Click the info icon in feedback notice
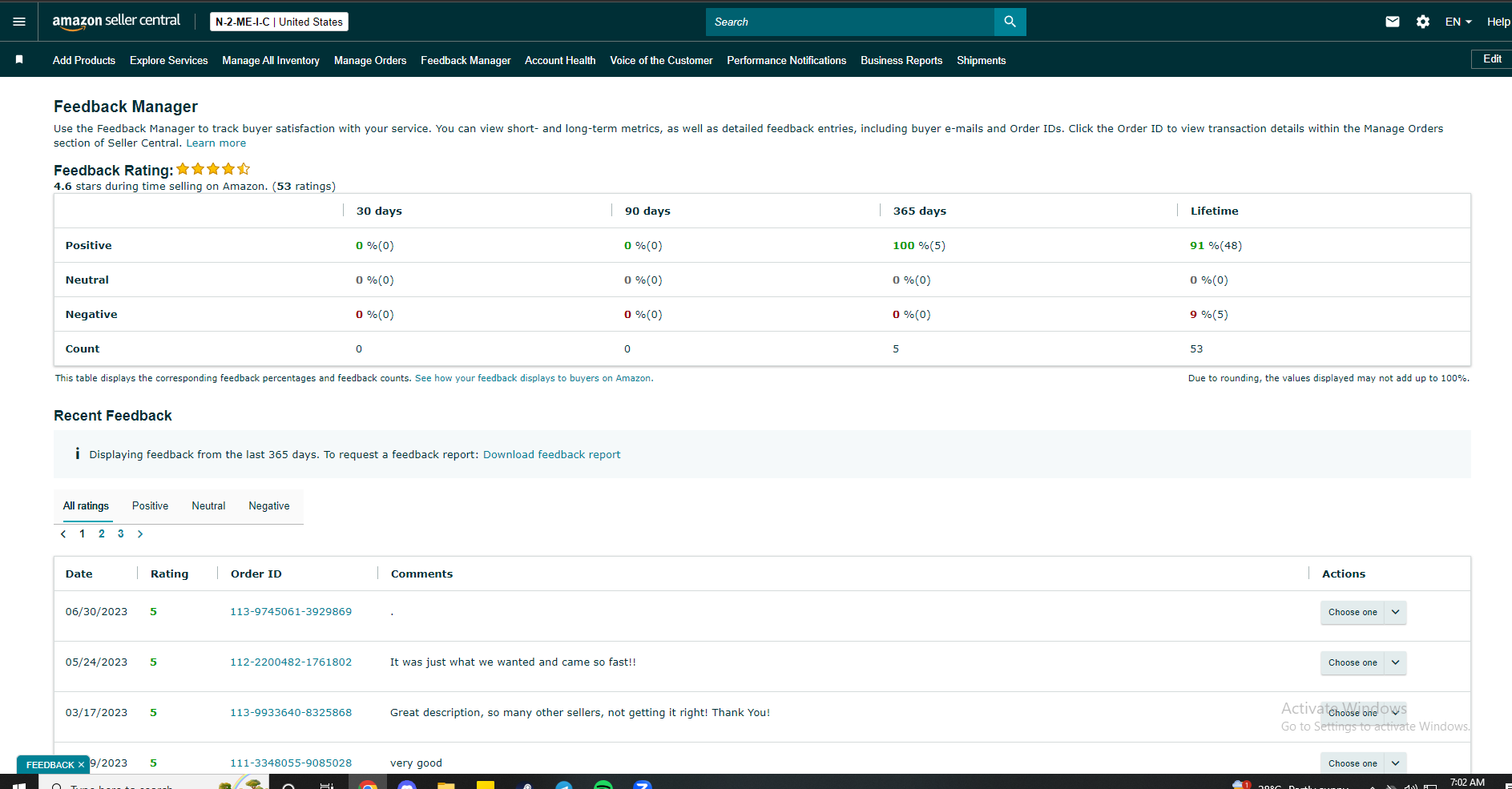The width and height of the screenshot is (1512, 789). (x=77, y=453)
